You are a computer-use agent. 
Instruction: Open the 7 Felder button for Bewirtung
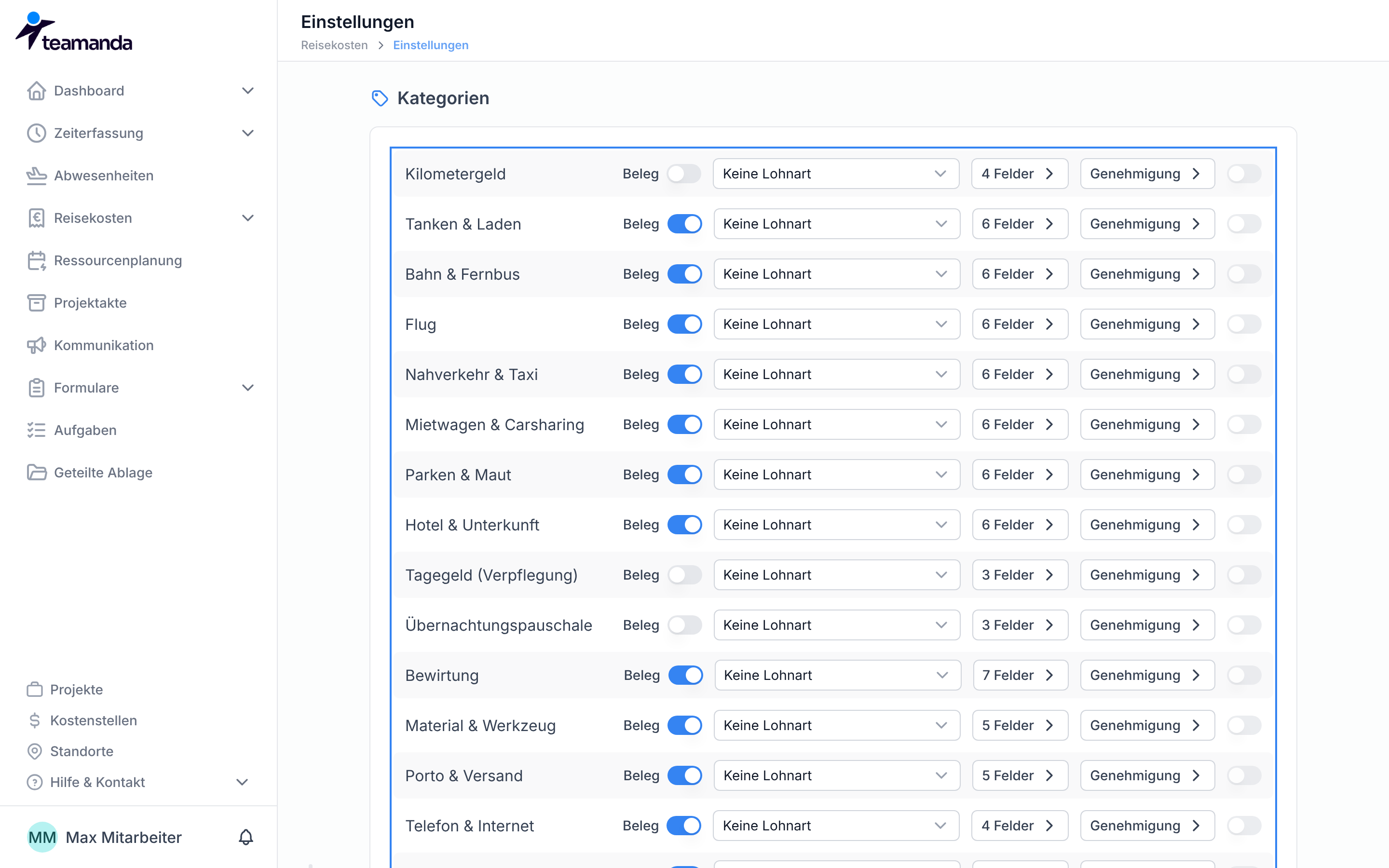1020,676
